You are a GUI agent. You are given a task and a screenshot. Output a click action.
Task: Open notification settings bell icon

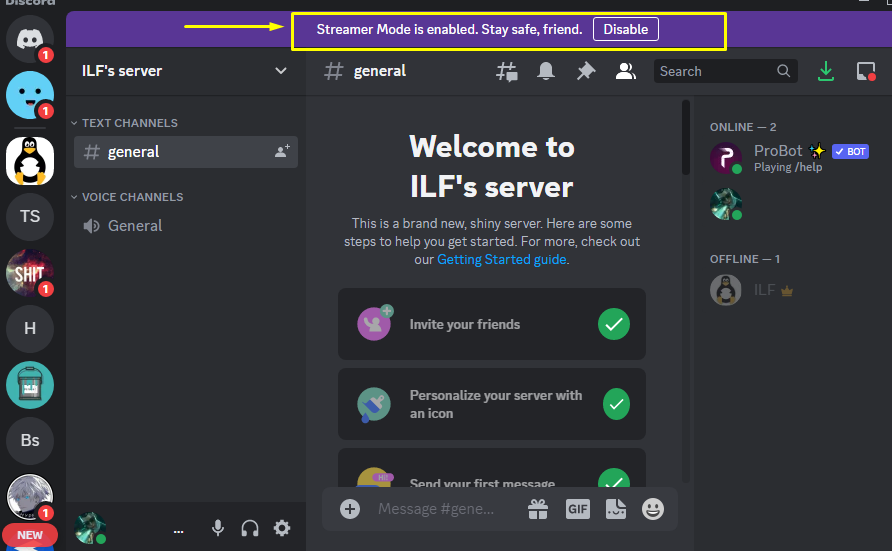546,72
